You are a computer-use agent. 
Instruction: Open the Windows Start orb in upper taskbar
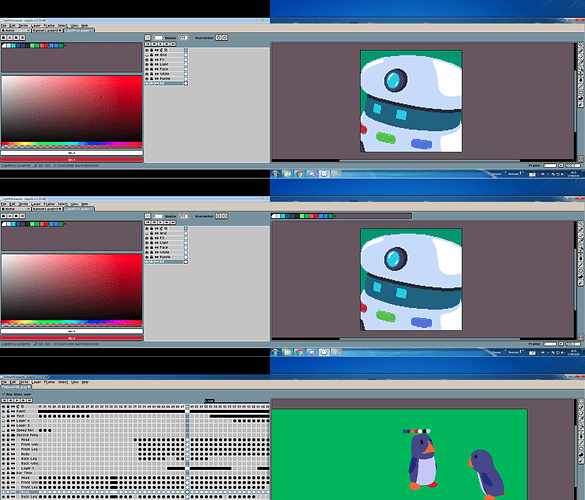[275, 174]
